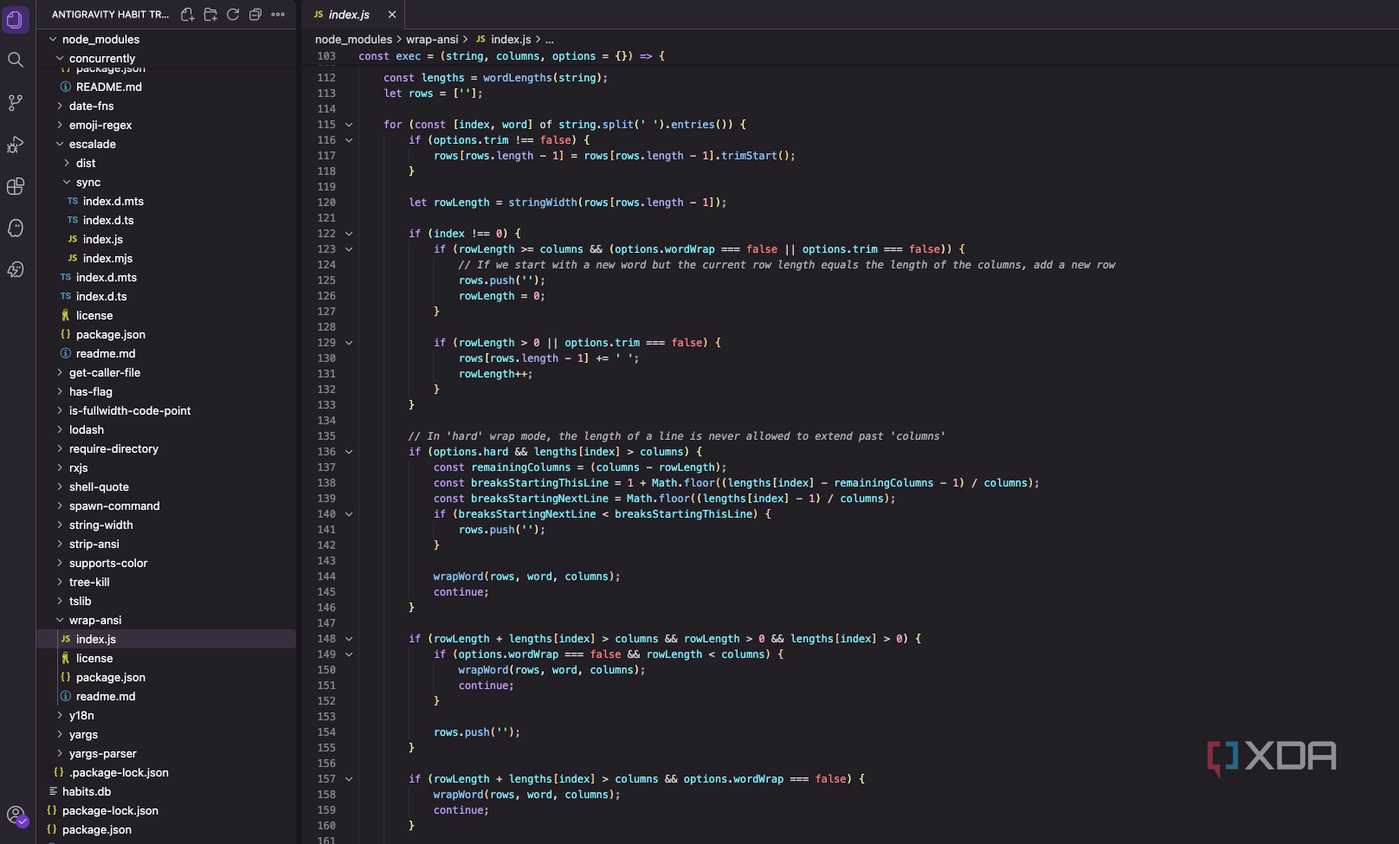
Task: Click node_modules in the breadcrumb path
Action: point(353,39)
